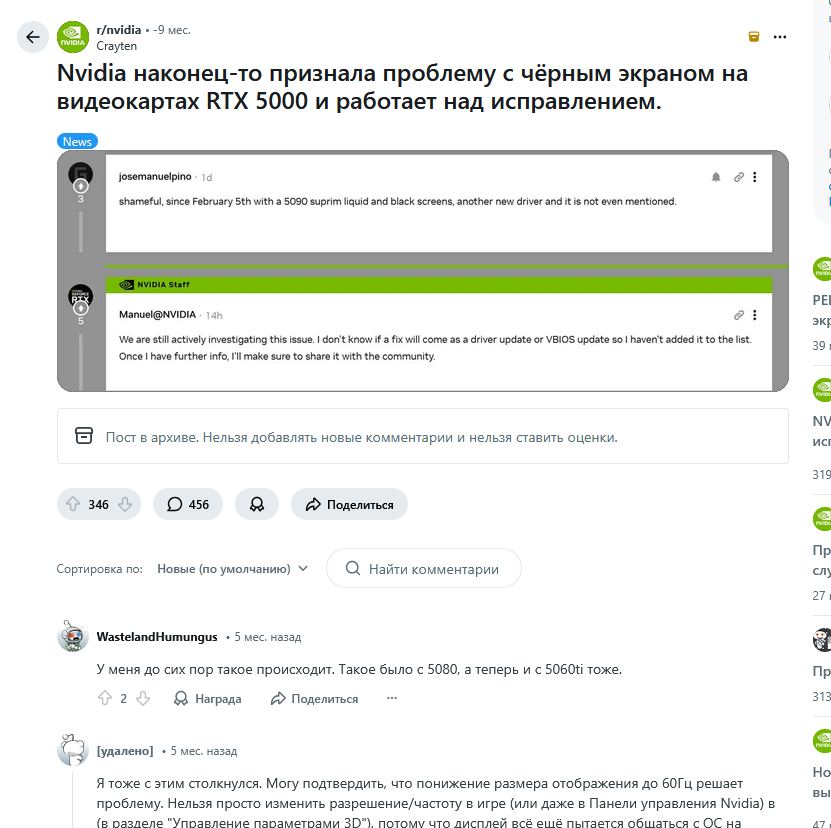
Task: Click the magnifier icon in comment search
Action: pyautogui.click(x=352, y=568)
